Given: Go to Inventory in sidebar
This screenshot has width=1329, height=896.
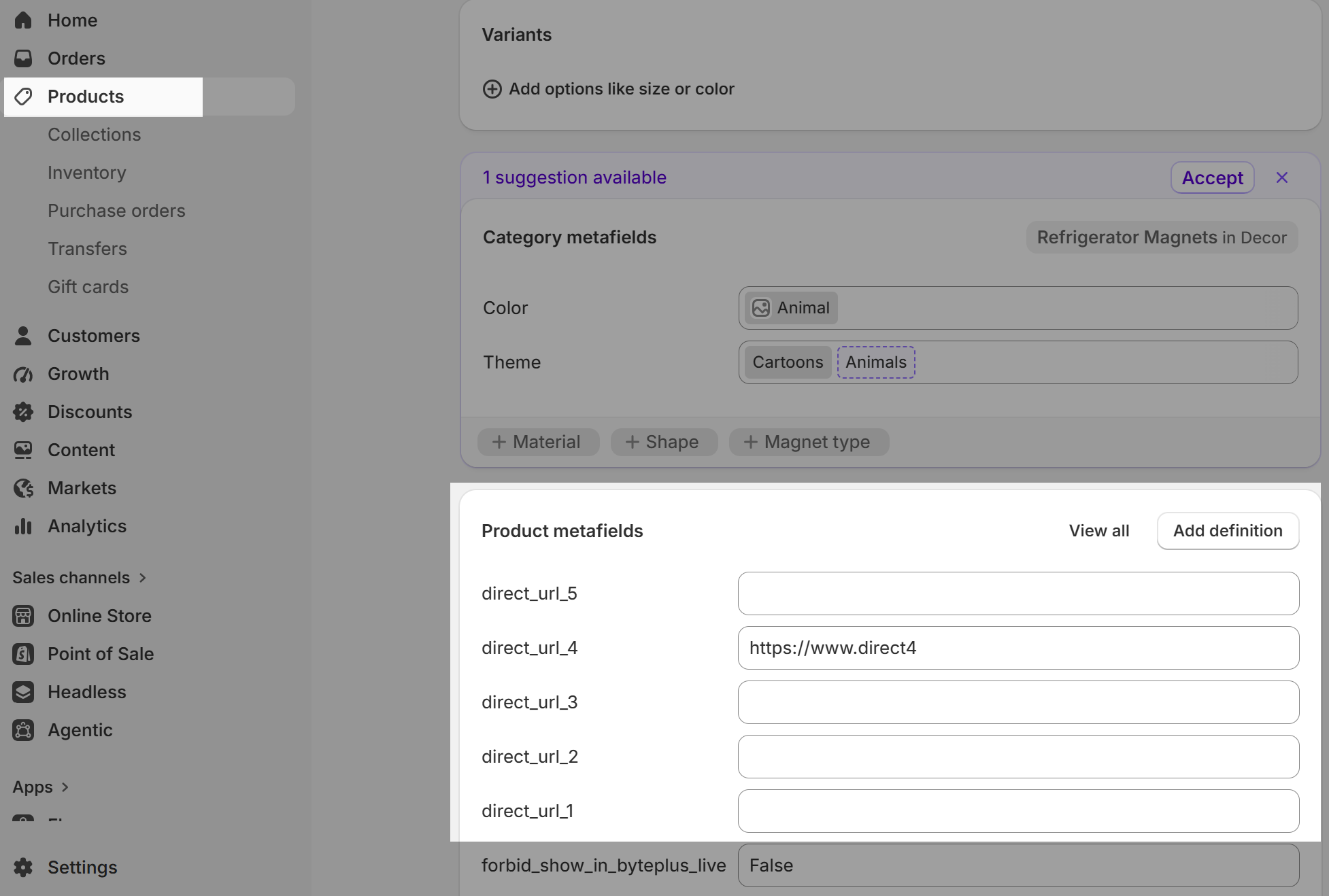Looking at the screenshot, I should (87, 173).
